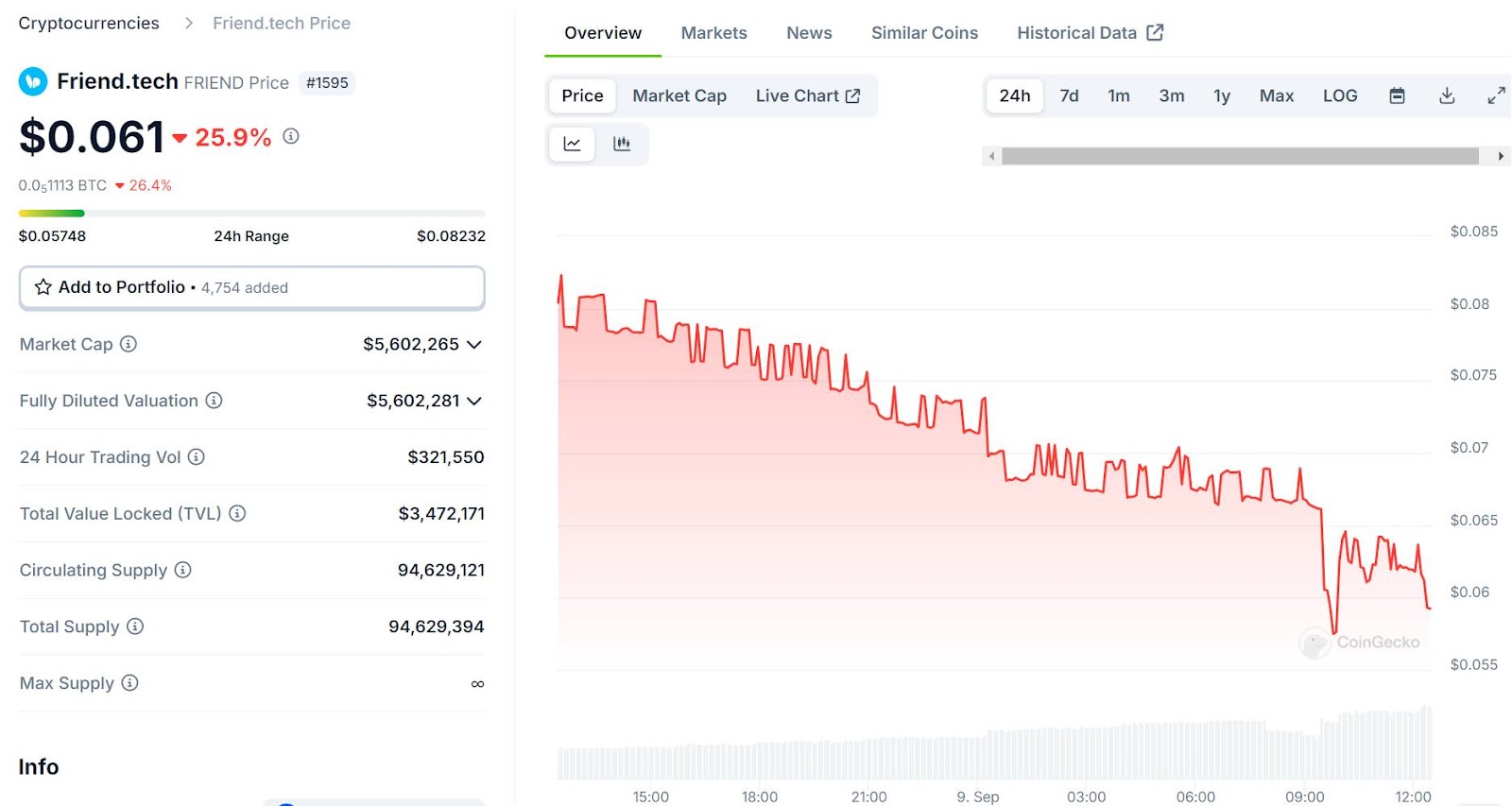Click the Friend.tech coin logo icon

pos(33,82)
